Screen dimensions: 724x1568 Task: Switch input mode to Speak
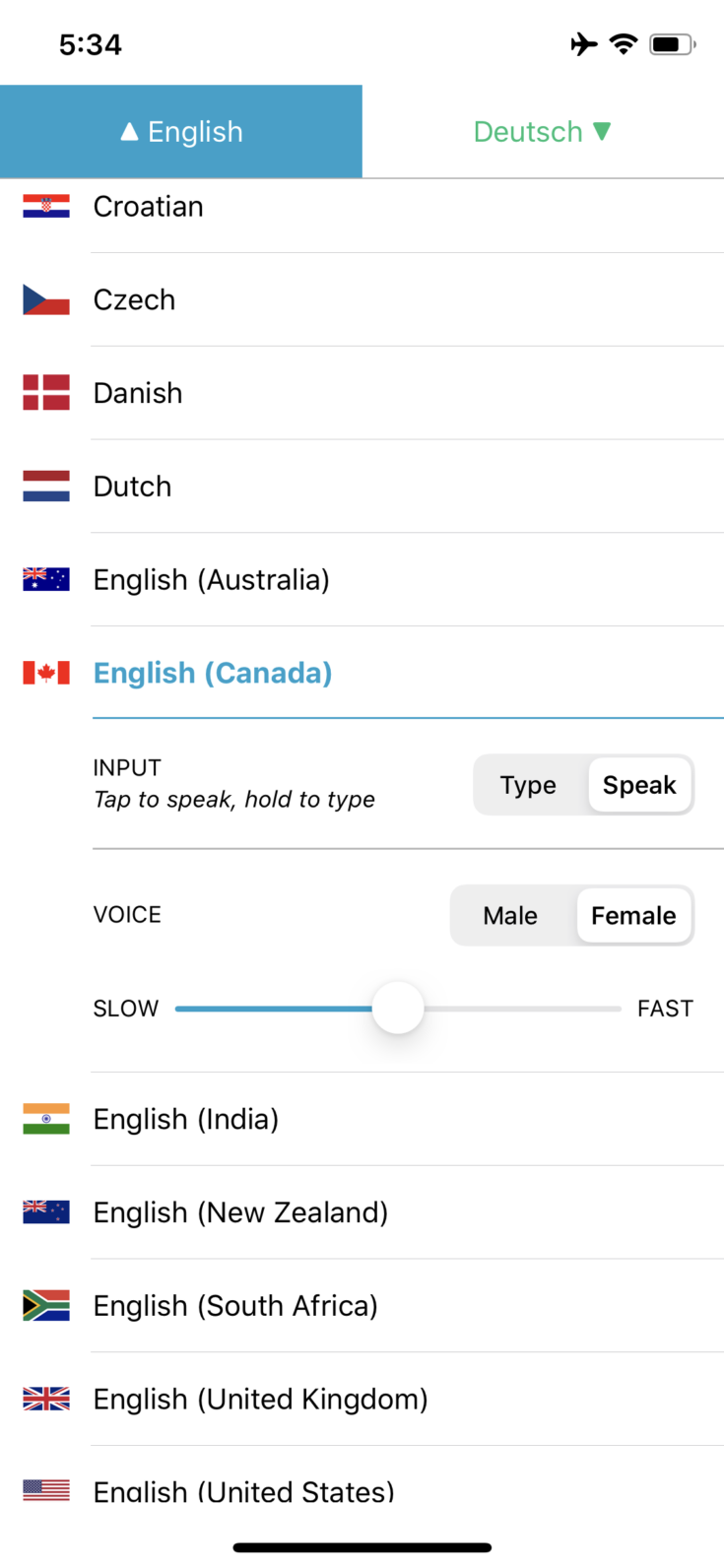tap(639, 785)
